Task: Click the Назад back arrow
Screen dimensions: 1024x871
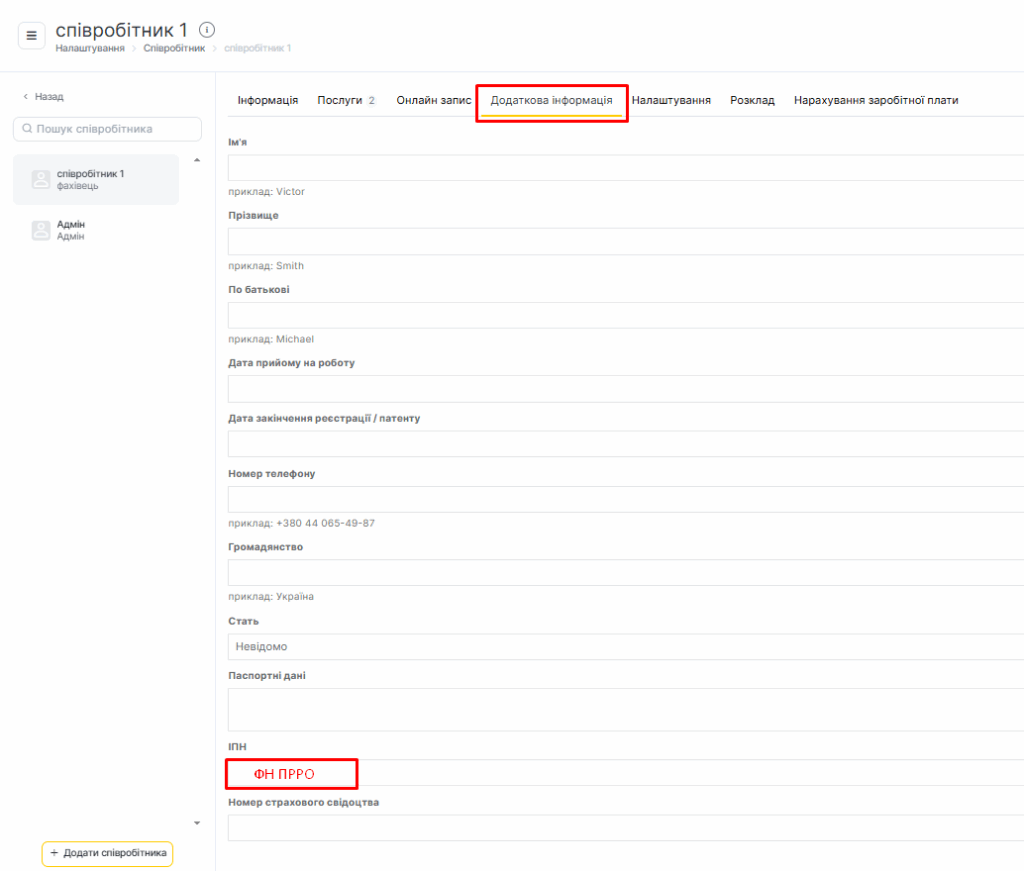Action: point(26,97)
